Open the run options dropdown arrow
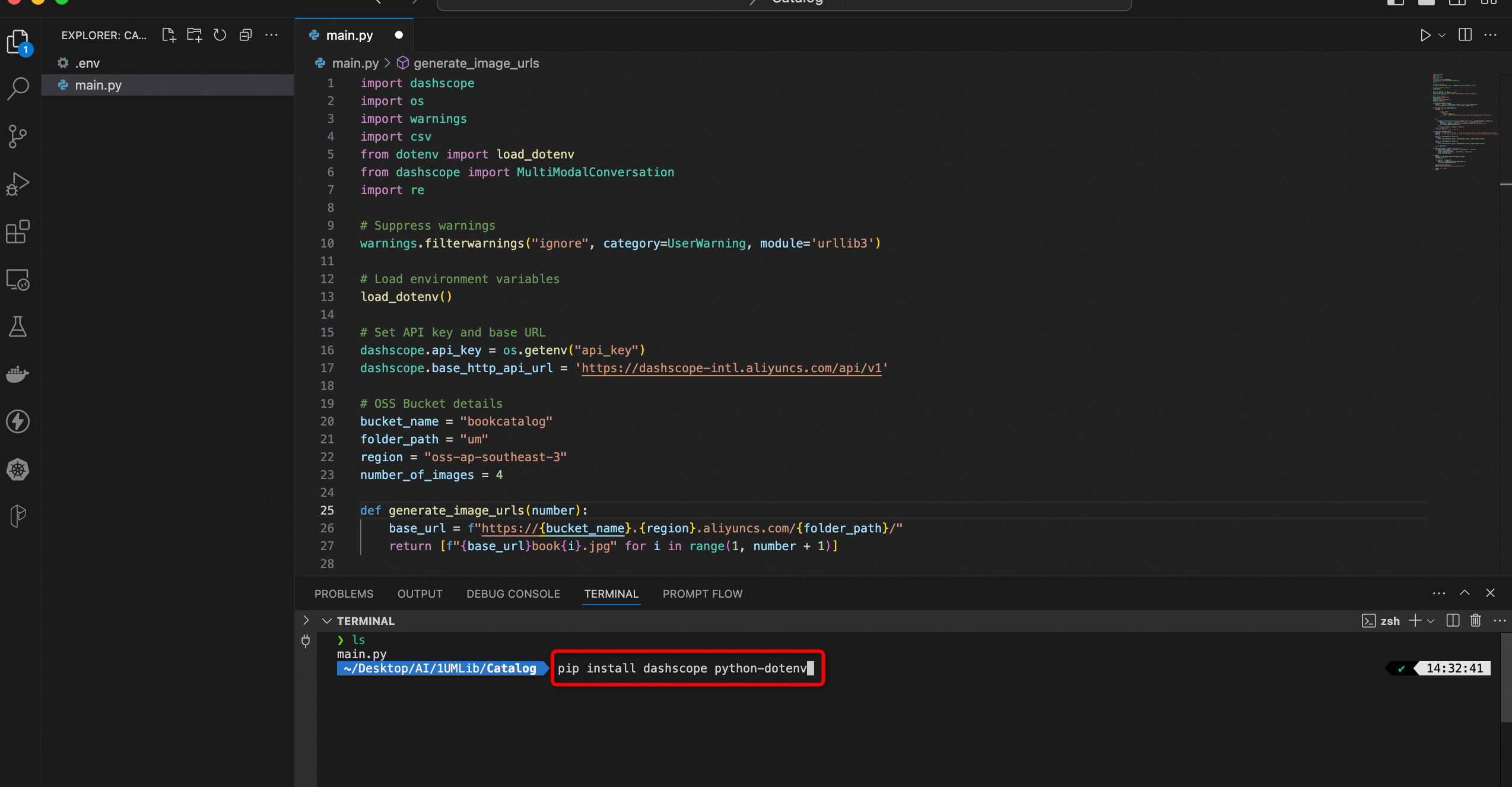Image resolution: width=1512 pixels, height=787 pixels. tap(1442, 35)
